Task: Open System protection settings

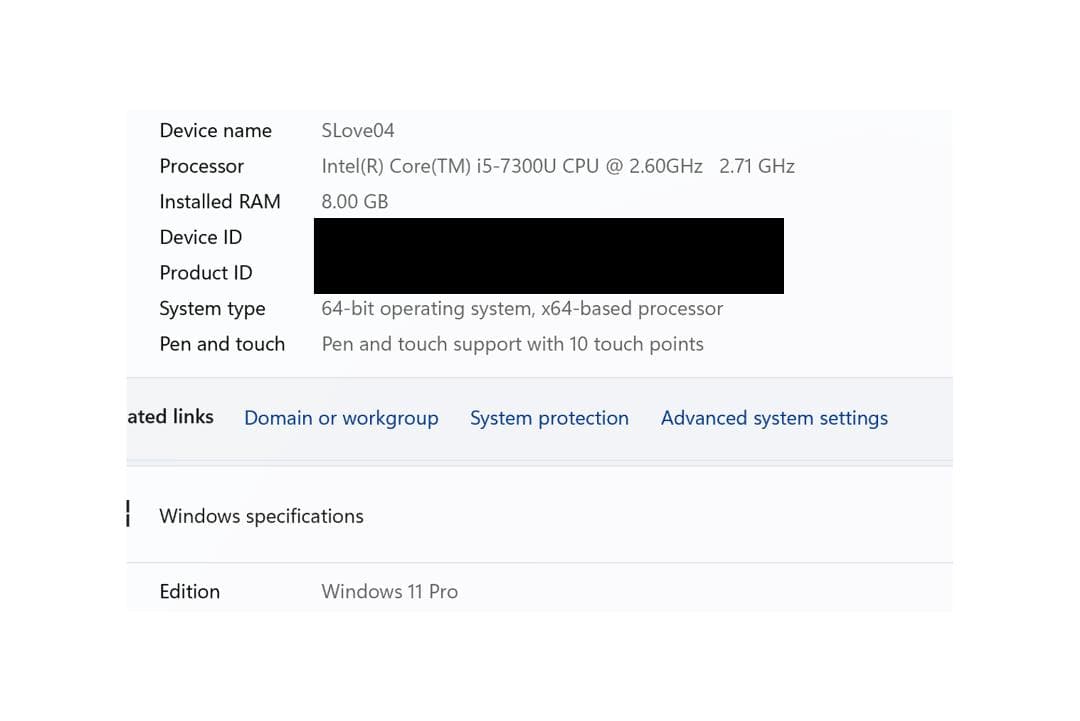Action: [x=549, y=418]
